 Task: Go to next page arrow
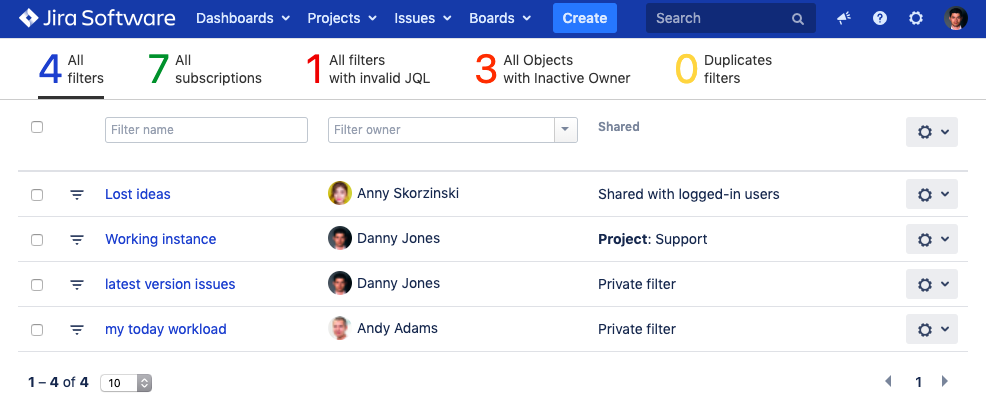click(945, 382)
